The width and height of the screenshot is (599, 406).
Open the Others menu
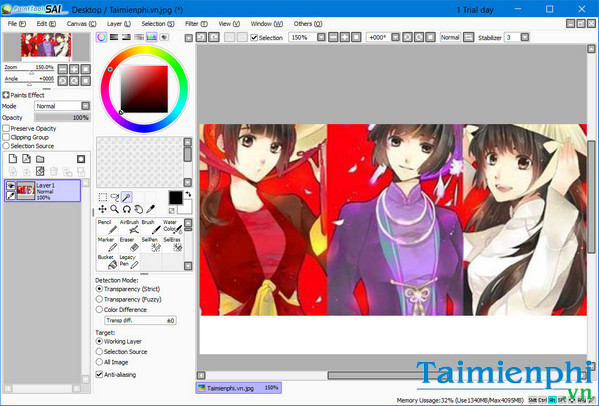[308, 24]
